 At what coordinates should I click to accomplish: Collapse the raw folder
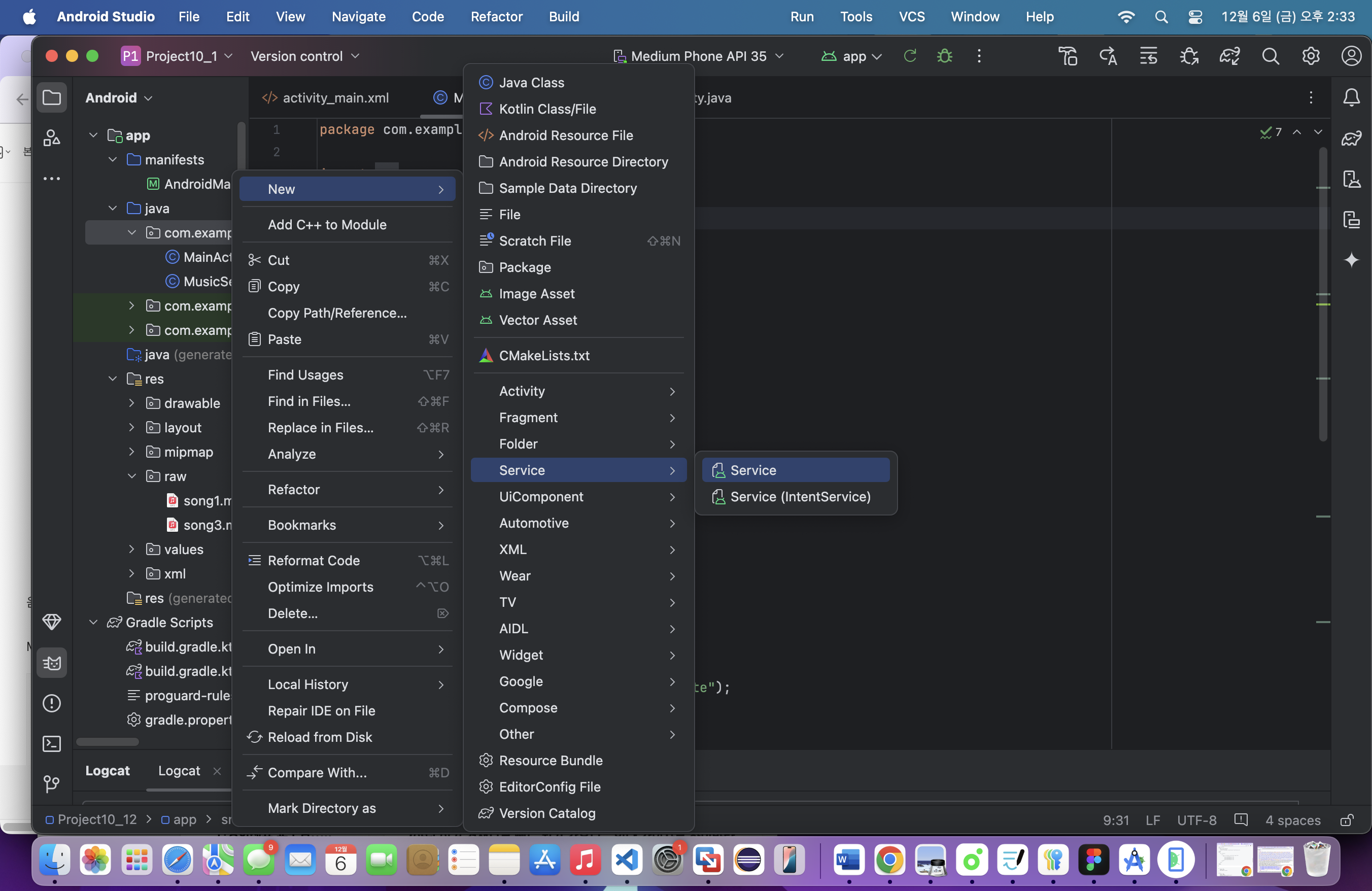click(131, 476)
